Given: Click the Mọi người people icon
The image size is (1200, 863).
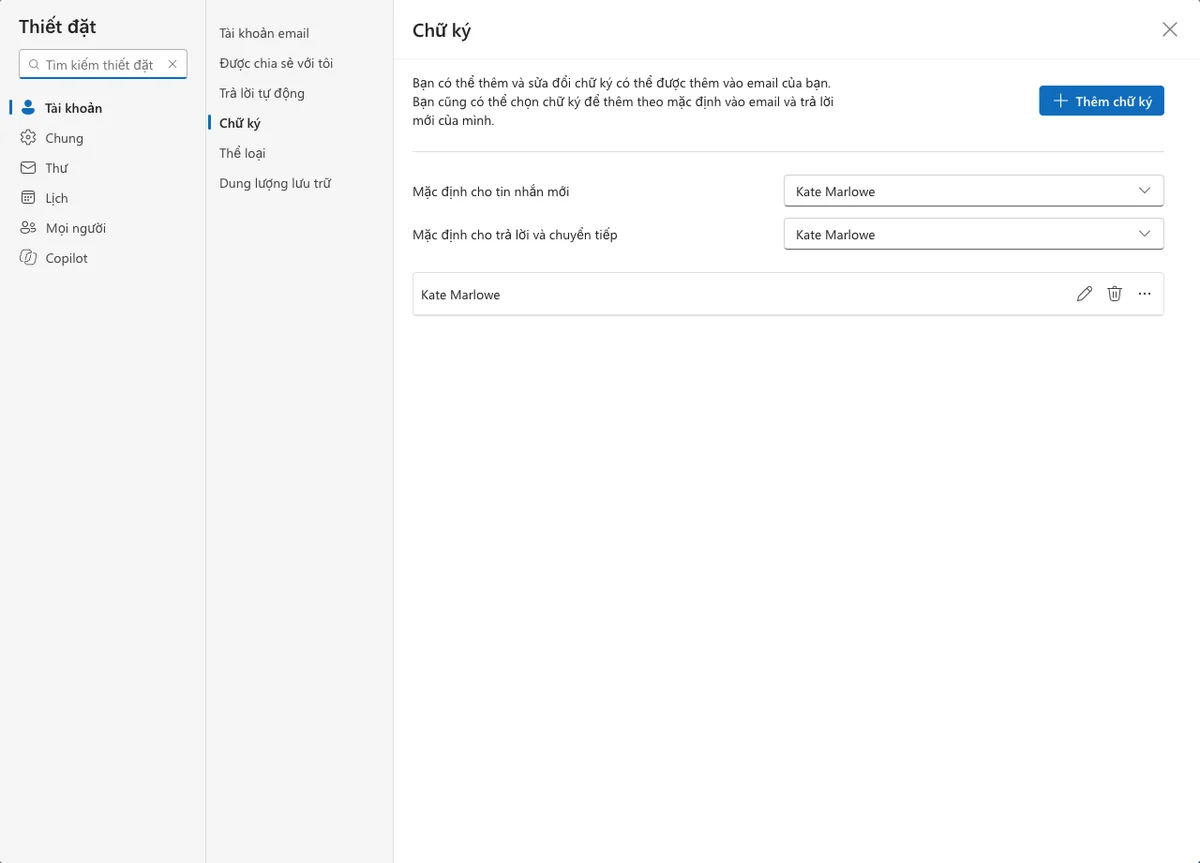Looking at the screenshot, I should (x=28, y=228).
